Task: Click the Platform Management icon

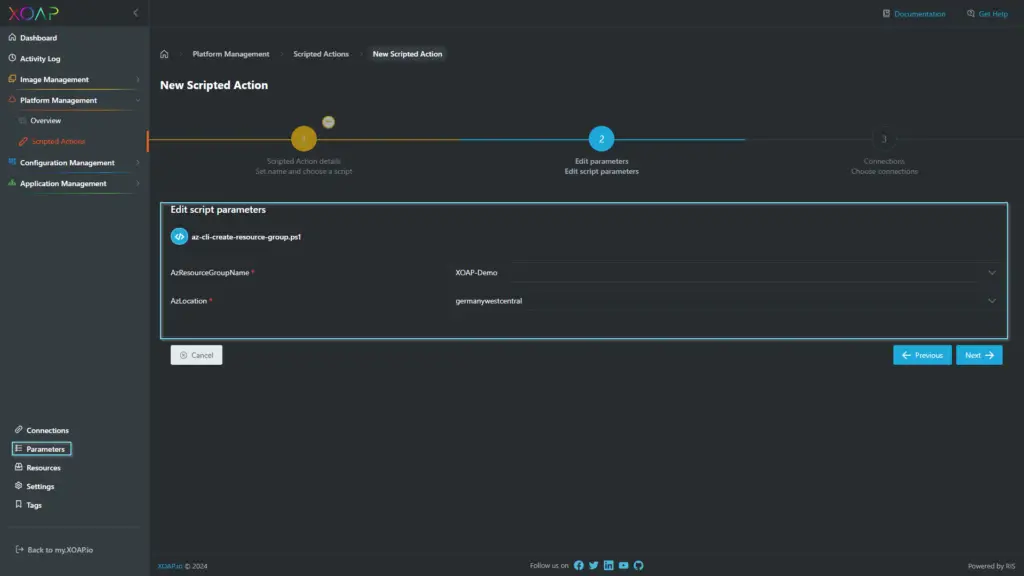Action: point(12,100)
